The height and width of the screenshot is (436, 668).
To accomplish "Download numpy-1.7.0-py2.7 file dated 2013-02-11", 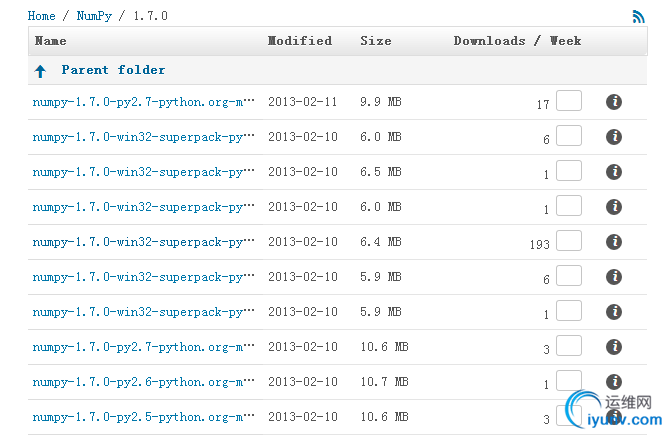I will click(x=144, y=102).
